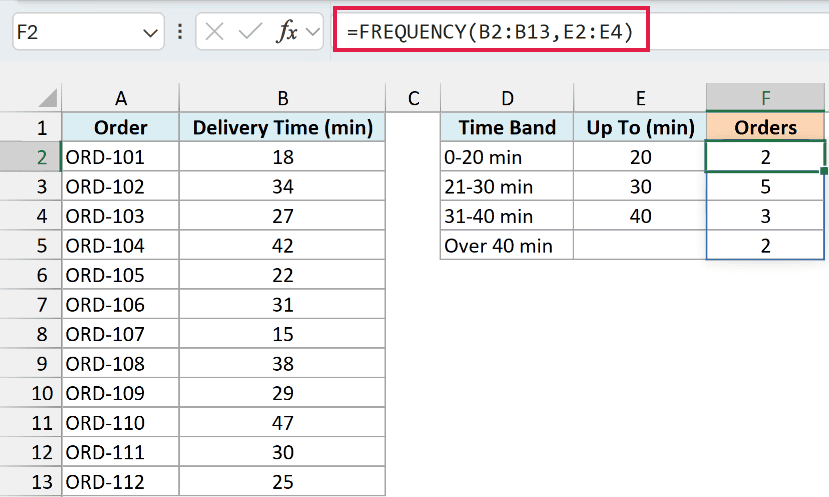Select delivery time cell 15
Viewport: 829px width, 497px height.
tap(282, 334)
